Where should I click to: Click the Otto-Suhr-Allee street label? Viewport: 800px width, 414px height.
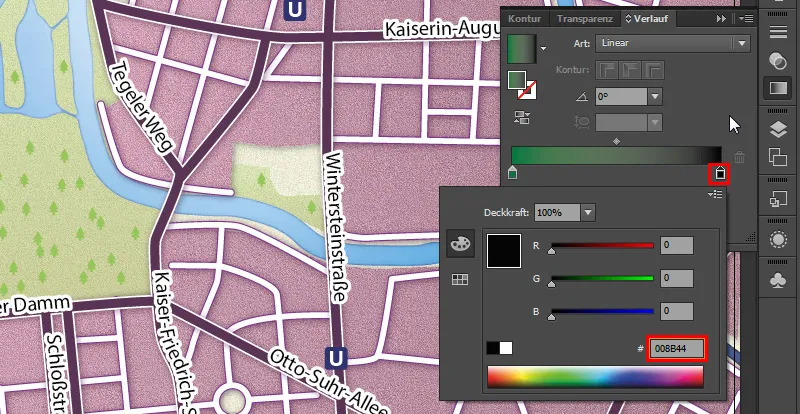click(x=327, y=380)
